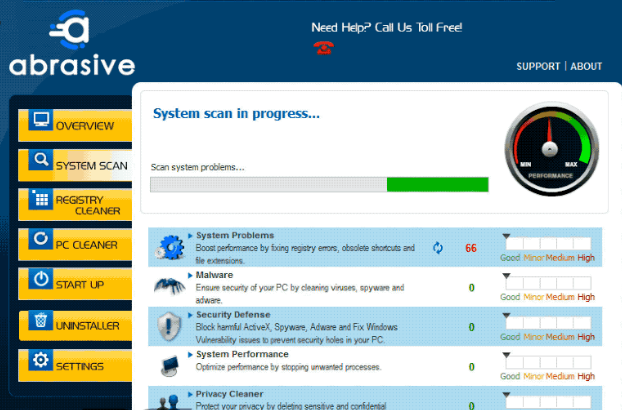Click System Problems severity meter

[549, 242]
